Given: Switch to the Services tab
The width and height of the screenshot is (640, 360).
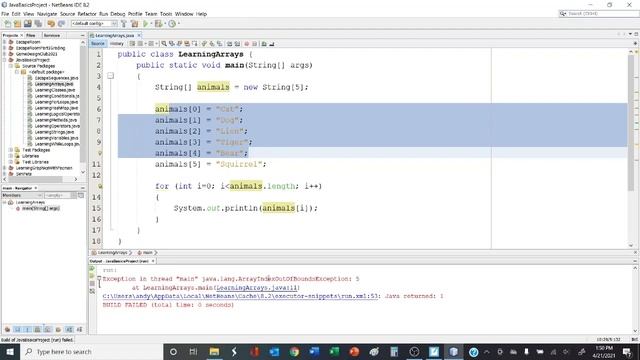Looking at the screenshot, I should point(52,36).
